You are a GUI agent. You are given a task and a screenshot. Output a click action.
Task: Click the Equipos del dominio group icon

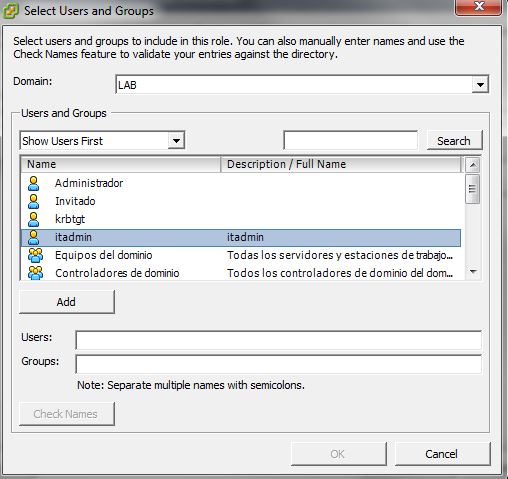[x=35, y=255]
